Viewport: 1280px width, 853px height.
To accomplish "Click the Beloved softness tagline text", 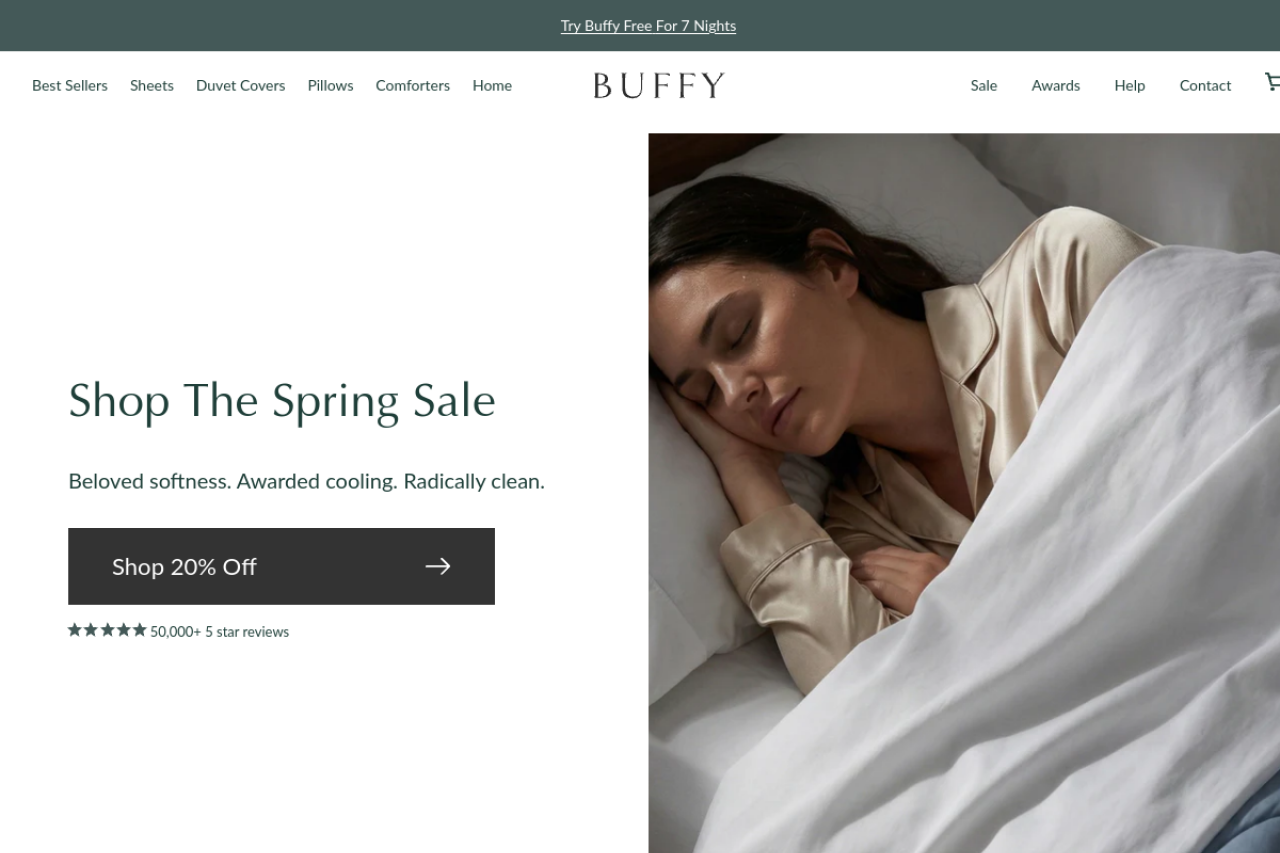I will [x=306, y=481].
